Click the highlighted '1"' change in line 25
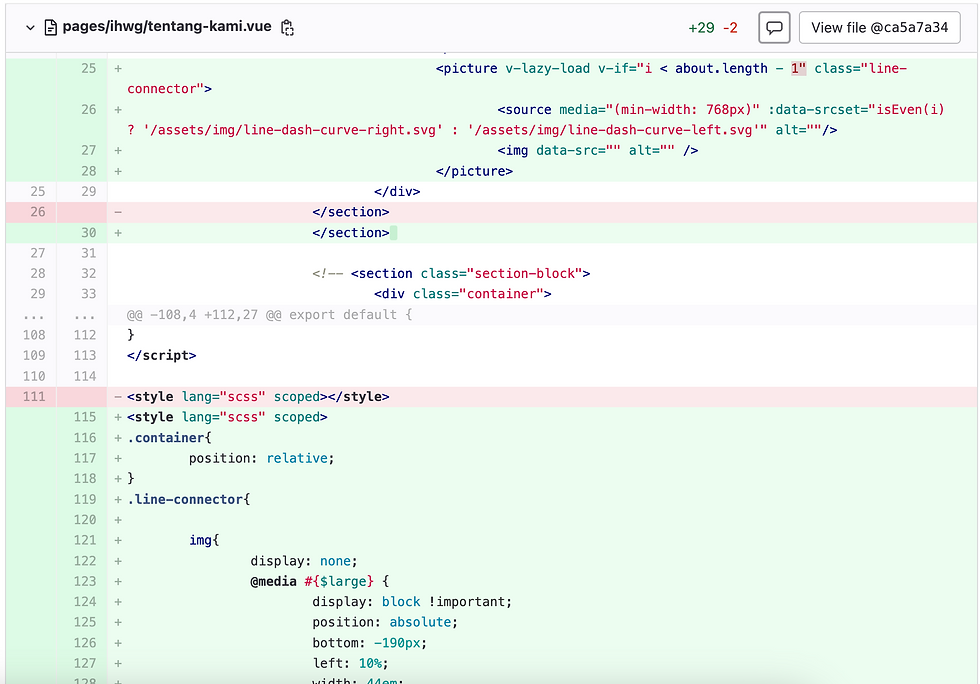 [x=798, y=68]
